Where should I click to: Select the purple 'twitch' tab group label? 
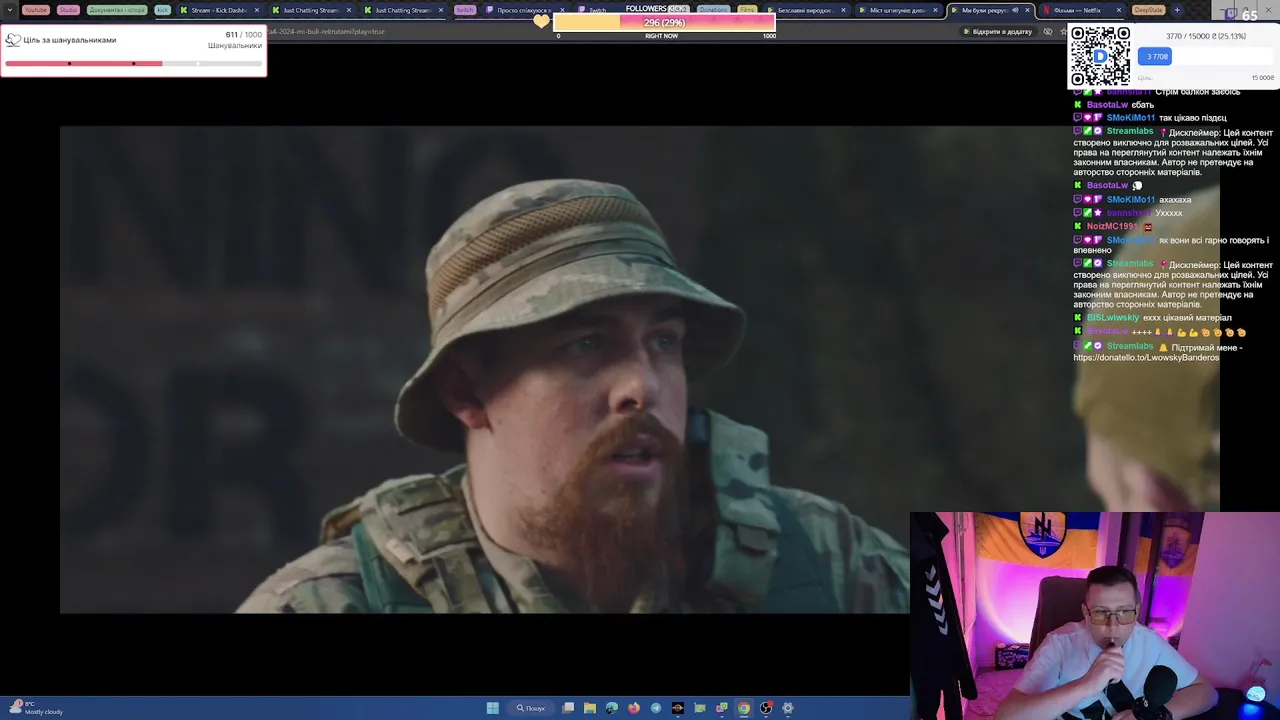[465, 10]
